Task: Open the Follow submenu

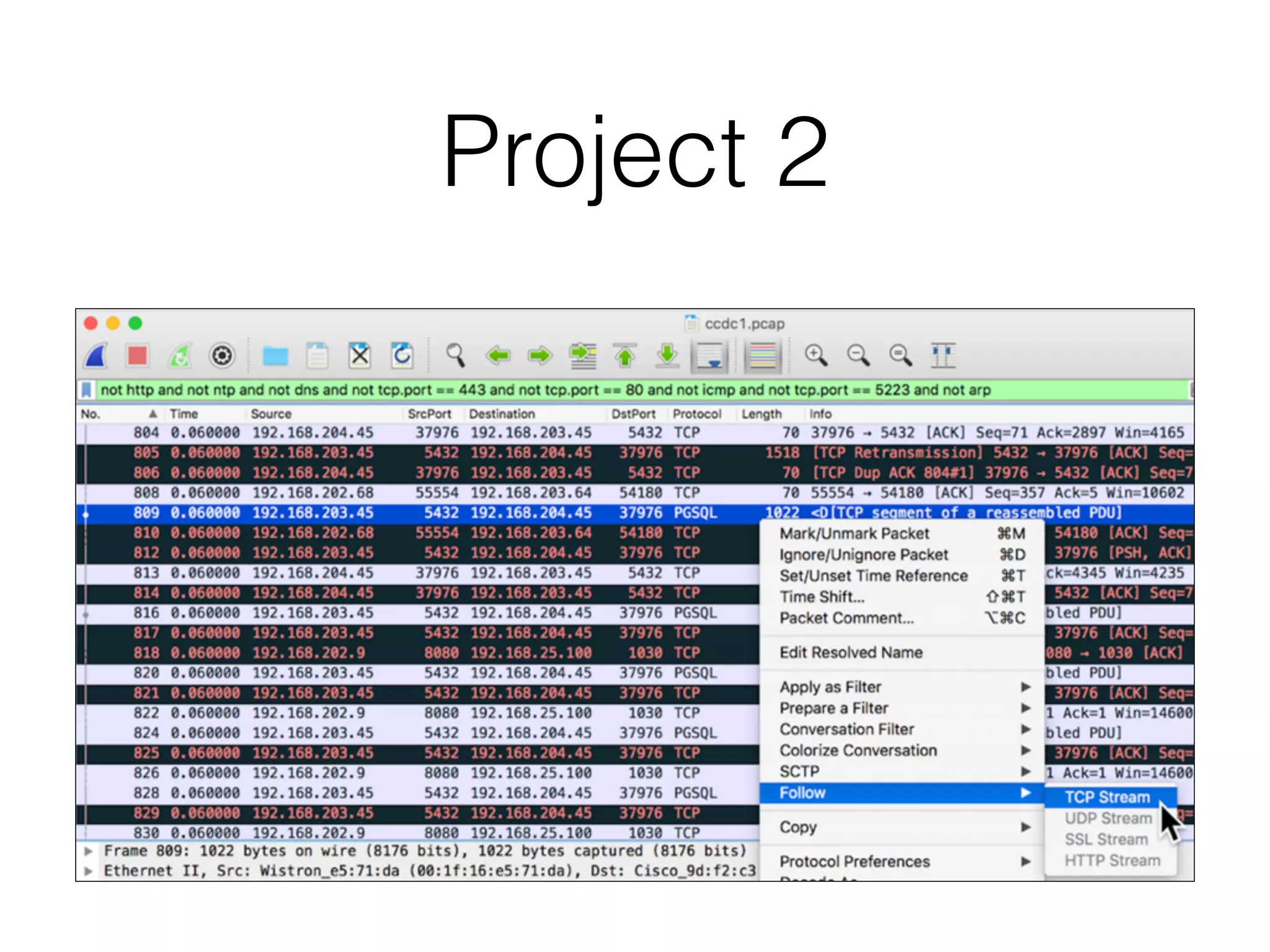Action: pos(902,793)
